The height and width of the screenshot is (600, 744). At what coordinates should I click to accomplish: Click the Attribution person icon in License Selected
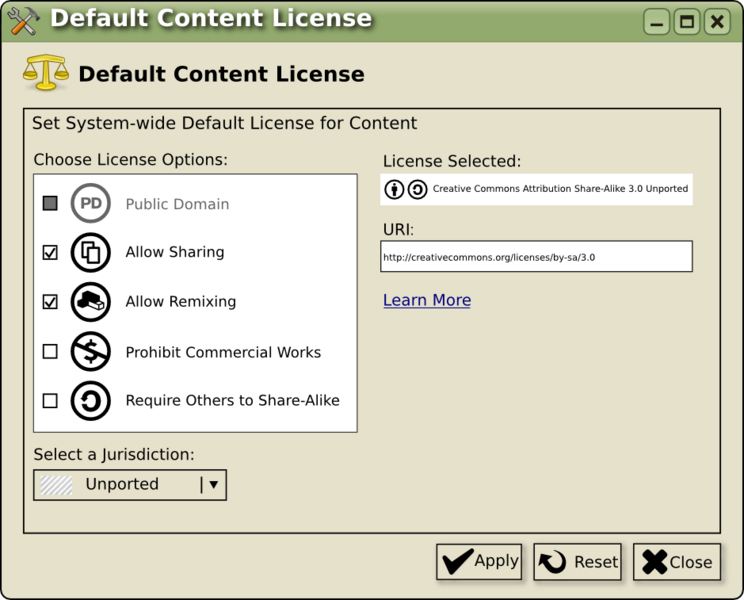tap(394, 189)
